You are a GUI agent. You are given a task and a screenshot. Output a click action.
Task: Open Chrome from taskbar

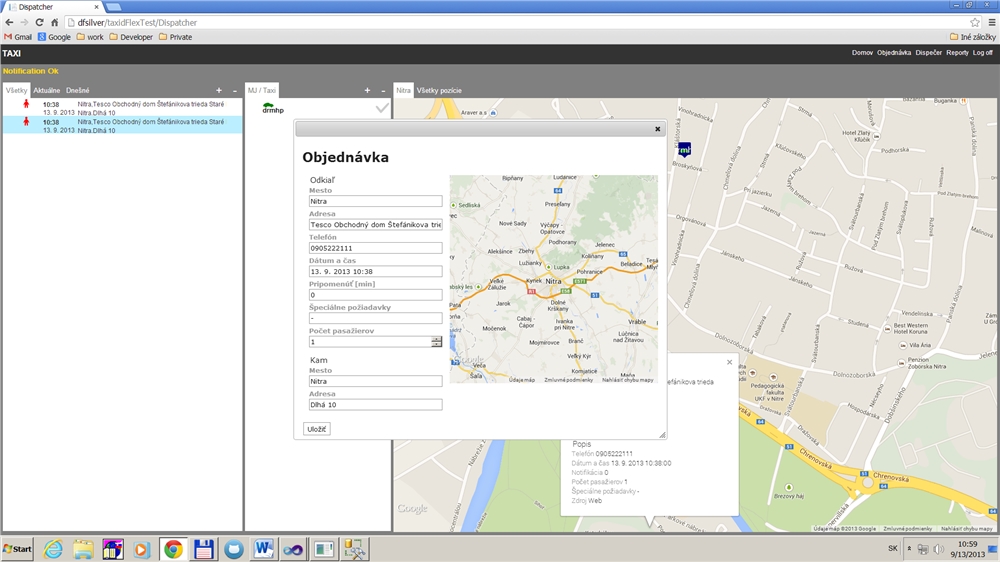[173, 549]
